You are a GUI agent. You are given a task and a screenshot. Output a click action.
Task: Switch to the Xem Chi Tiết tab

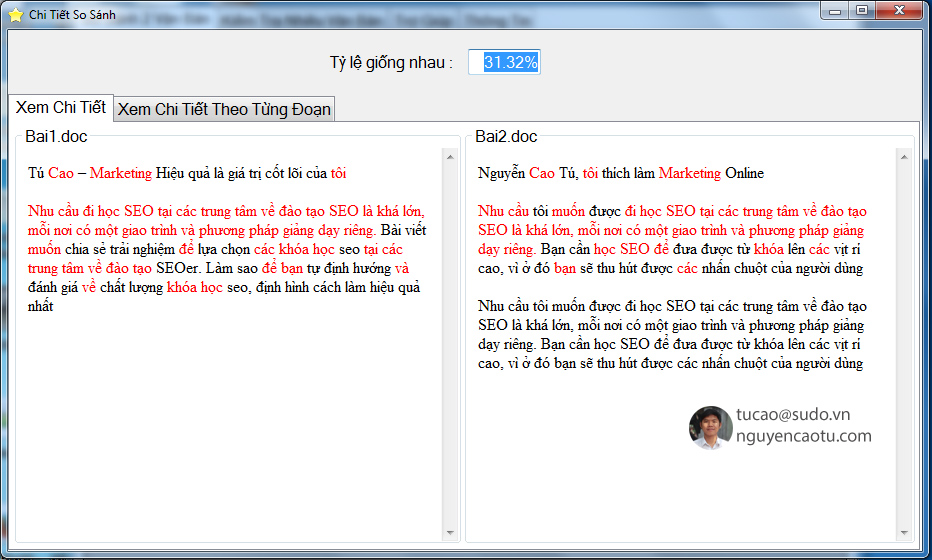(61, 107)
